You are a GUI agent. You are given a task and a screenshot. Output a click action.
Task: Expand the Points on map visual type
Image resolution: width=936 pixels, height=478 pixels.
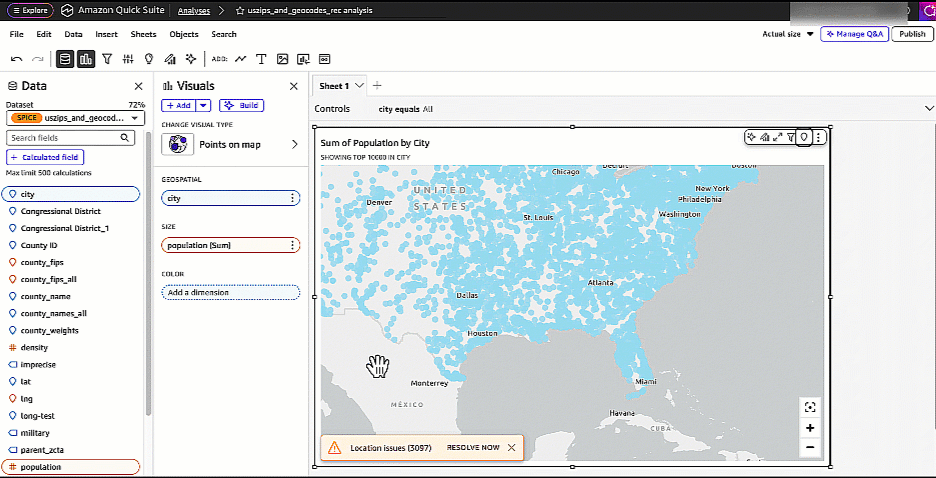(x=294, y=145)
